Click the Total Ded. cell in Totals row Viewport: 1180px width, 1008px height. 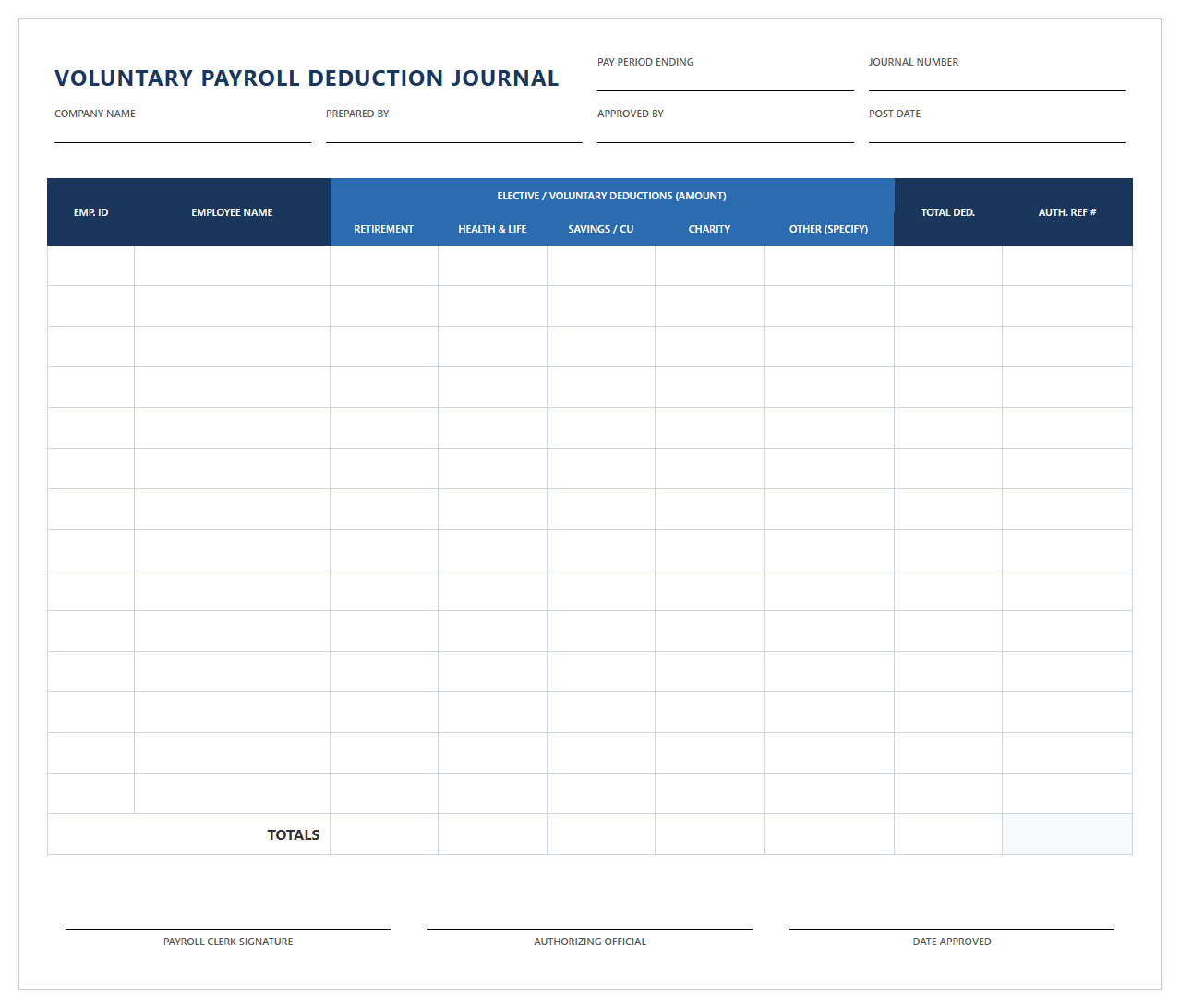(948, 834)
